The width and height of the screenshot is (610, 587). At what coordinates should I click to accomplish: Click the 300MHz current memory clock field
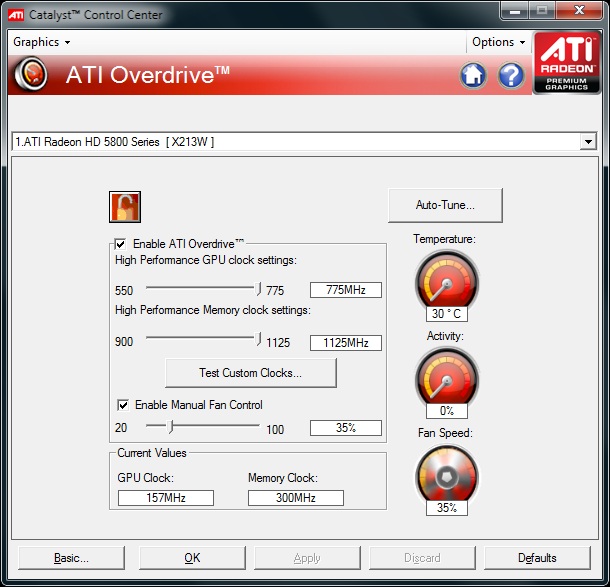pos(296,498)
